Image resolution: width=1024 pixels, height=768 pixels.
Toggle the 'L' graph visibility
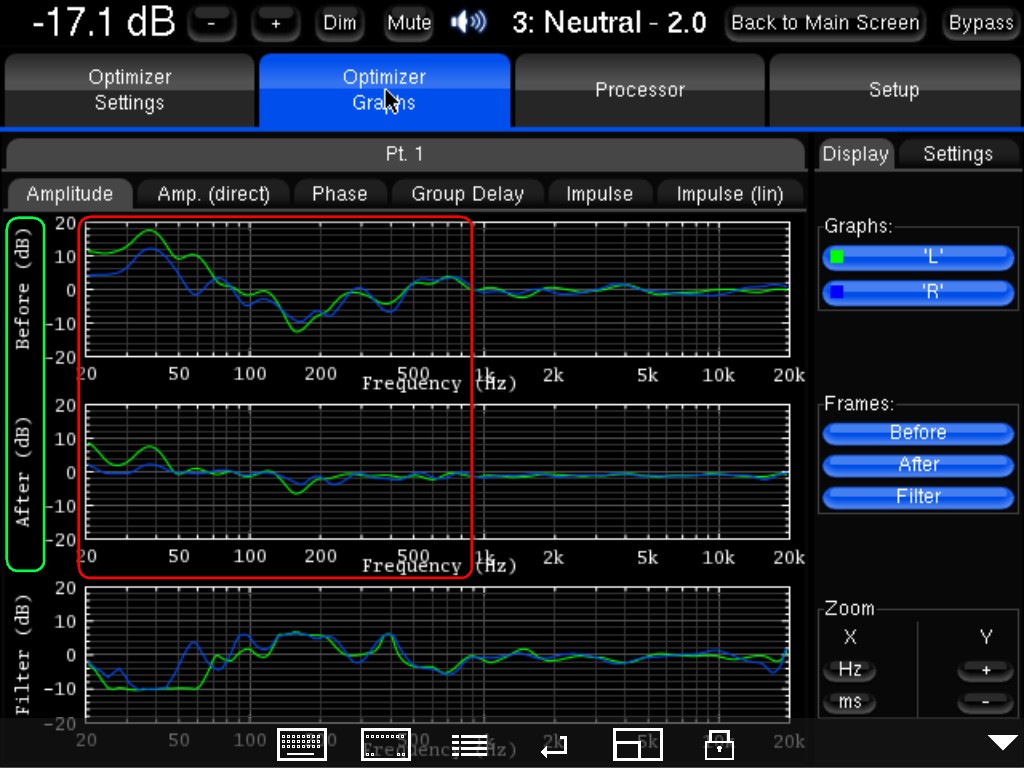918,257
